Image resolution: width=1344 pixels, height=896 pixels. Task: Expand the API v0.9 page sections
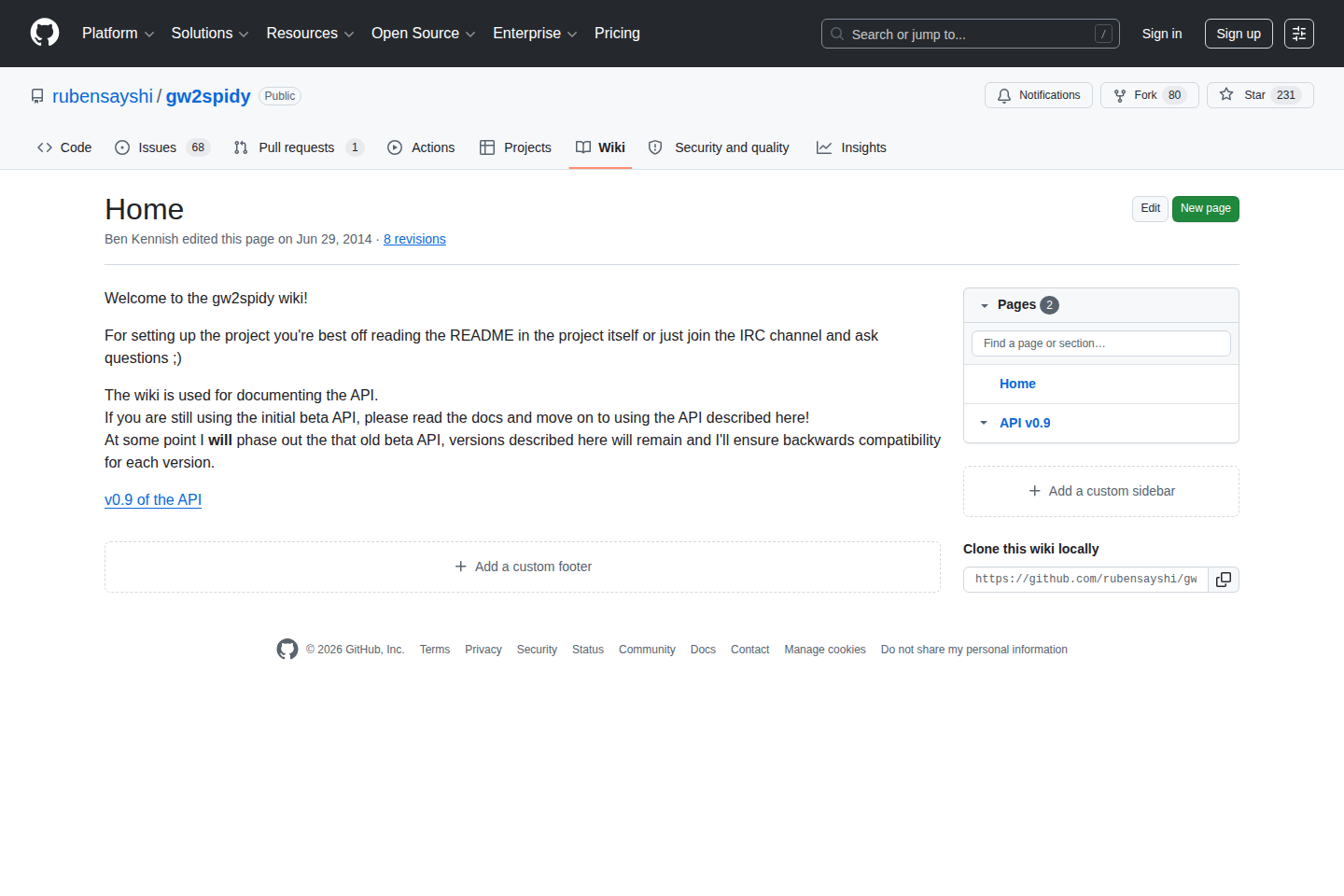tap(984, 423)
